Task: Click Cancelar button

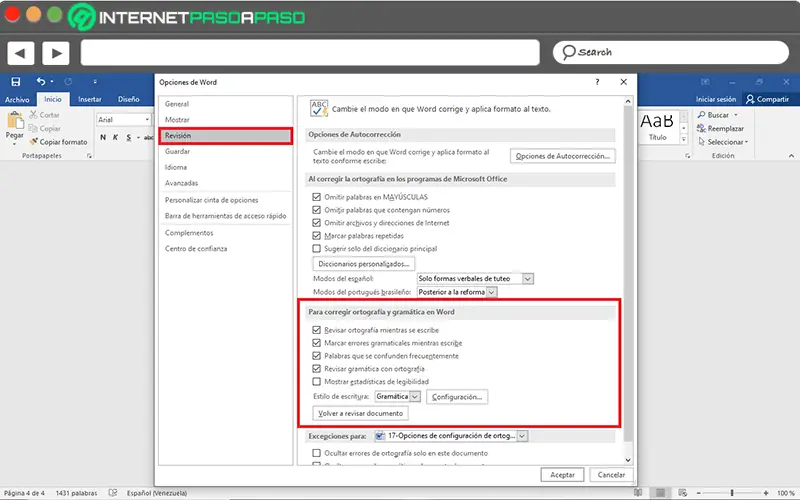Action: pos(611,474)
